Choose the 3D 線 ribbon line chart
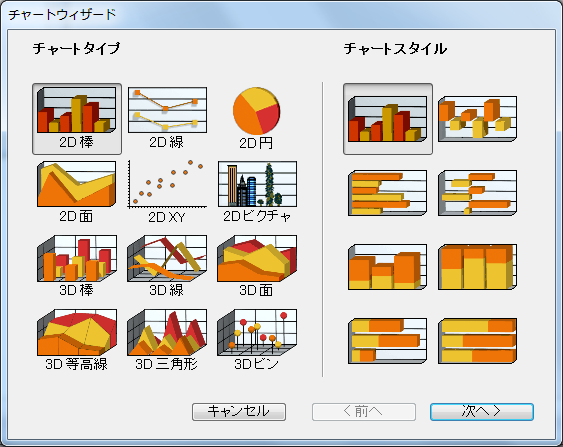This screenshot has width=563, height=447. coord(167,266)
